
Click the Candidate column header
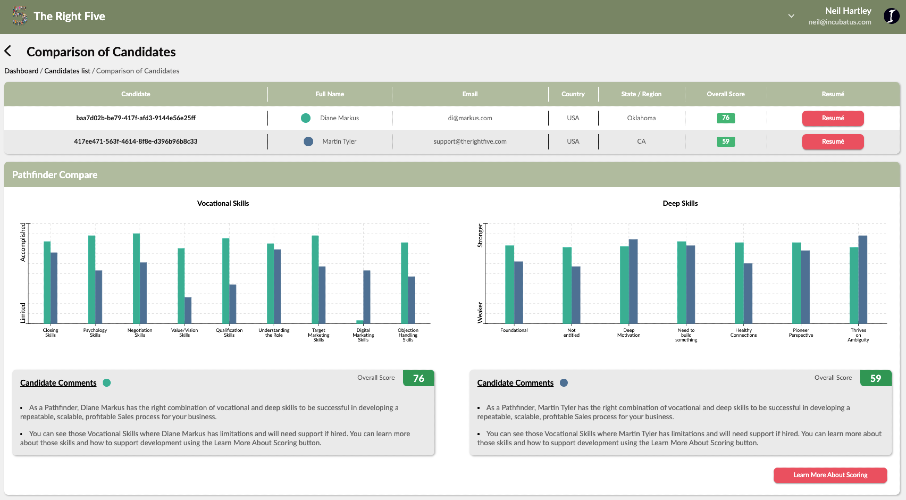(x=136, y=94)
